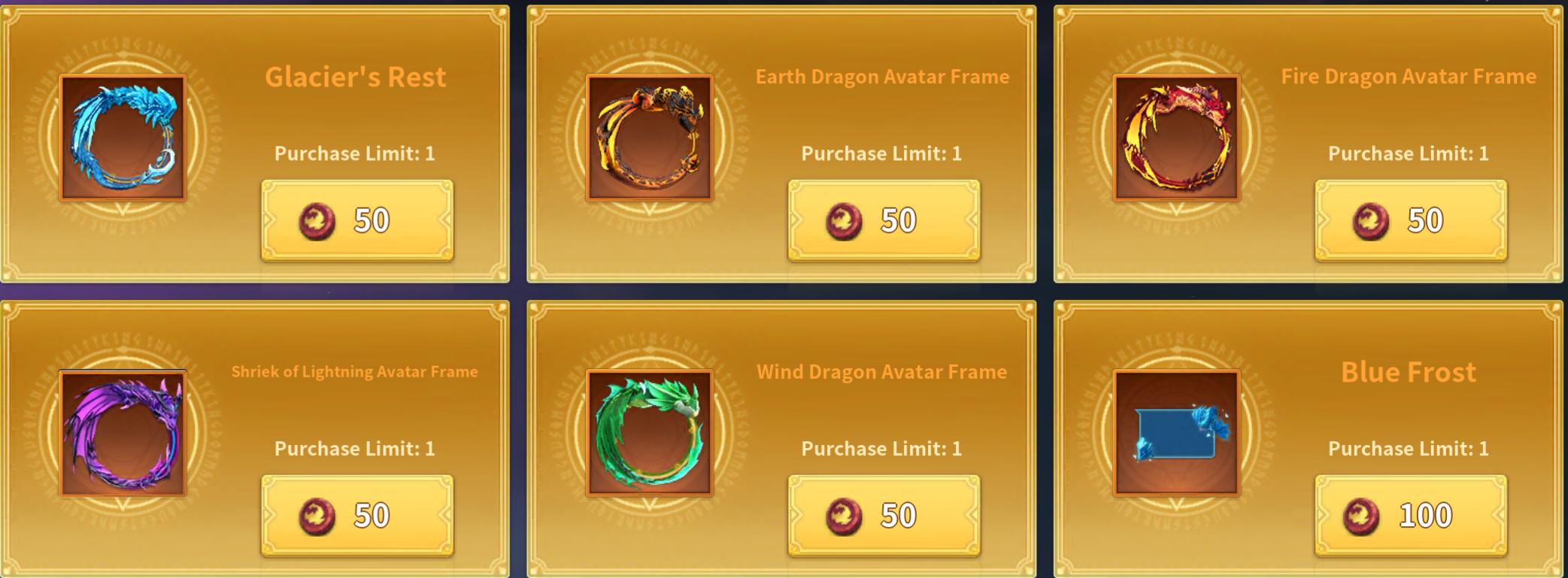Click the Wind Dragon Avatar Frame title

click(x=881, y=372)
